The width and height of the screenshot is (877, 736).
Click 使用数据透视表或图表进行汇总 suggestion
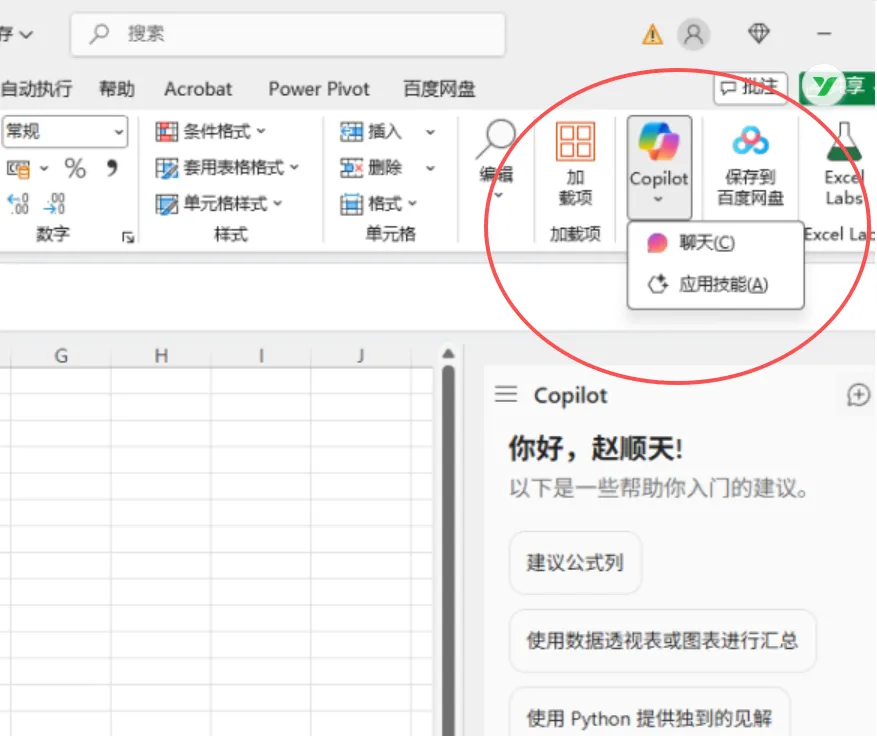pos(662,641)
